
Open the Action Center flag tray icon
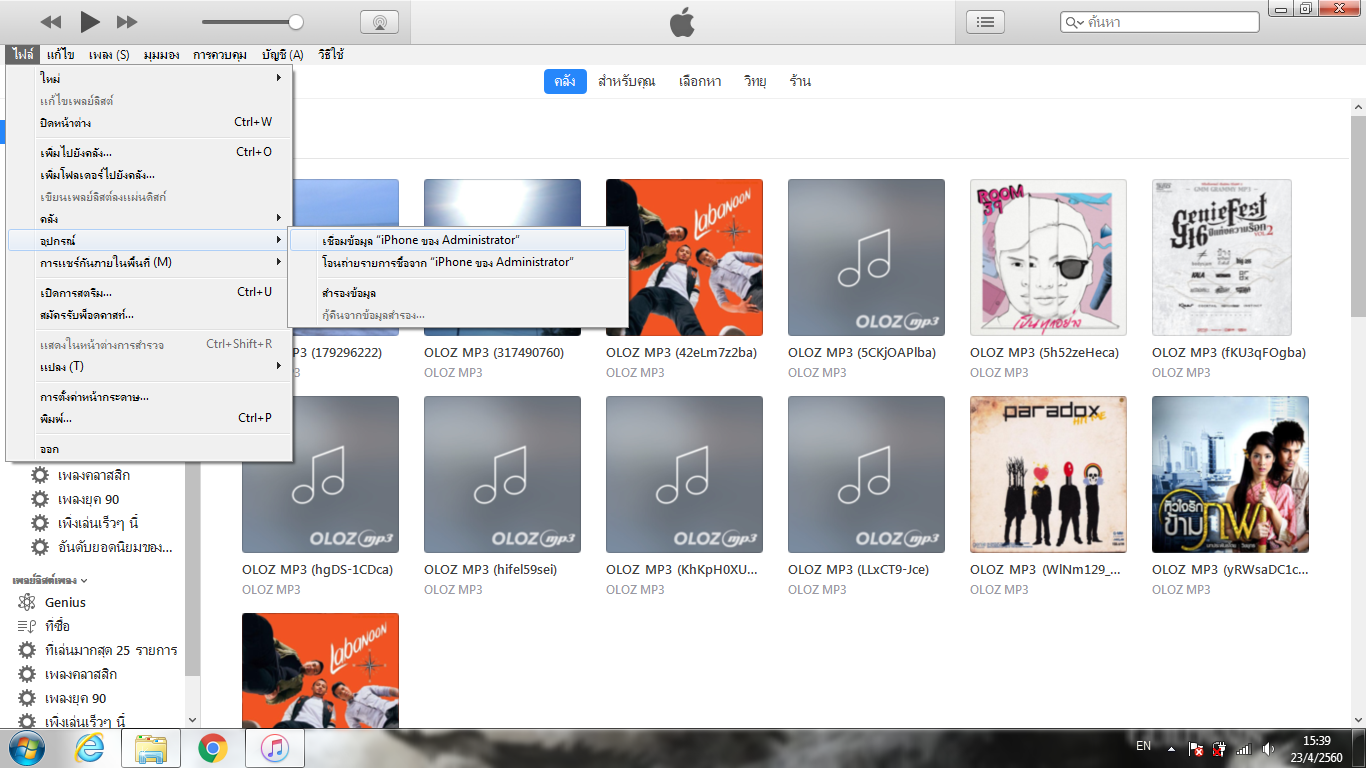(1194, 749)
